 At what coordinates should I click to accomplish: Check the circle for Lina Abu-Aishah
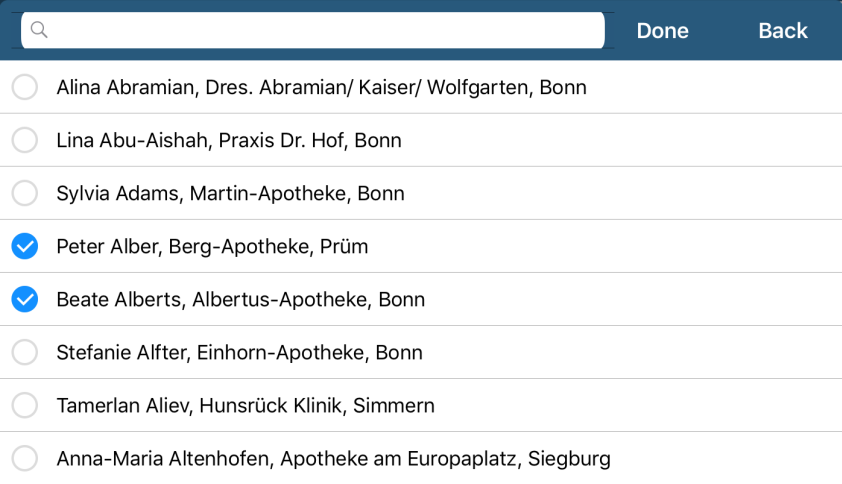24,141
